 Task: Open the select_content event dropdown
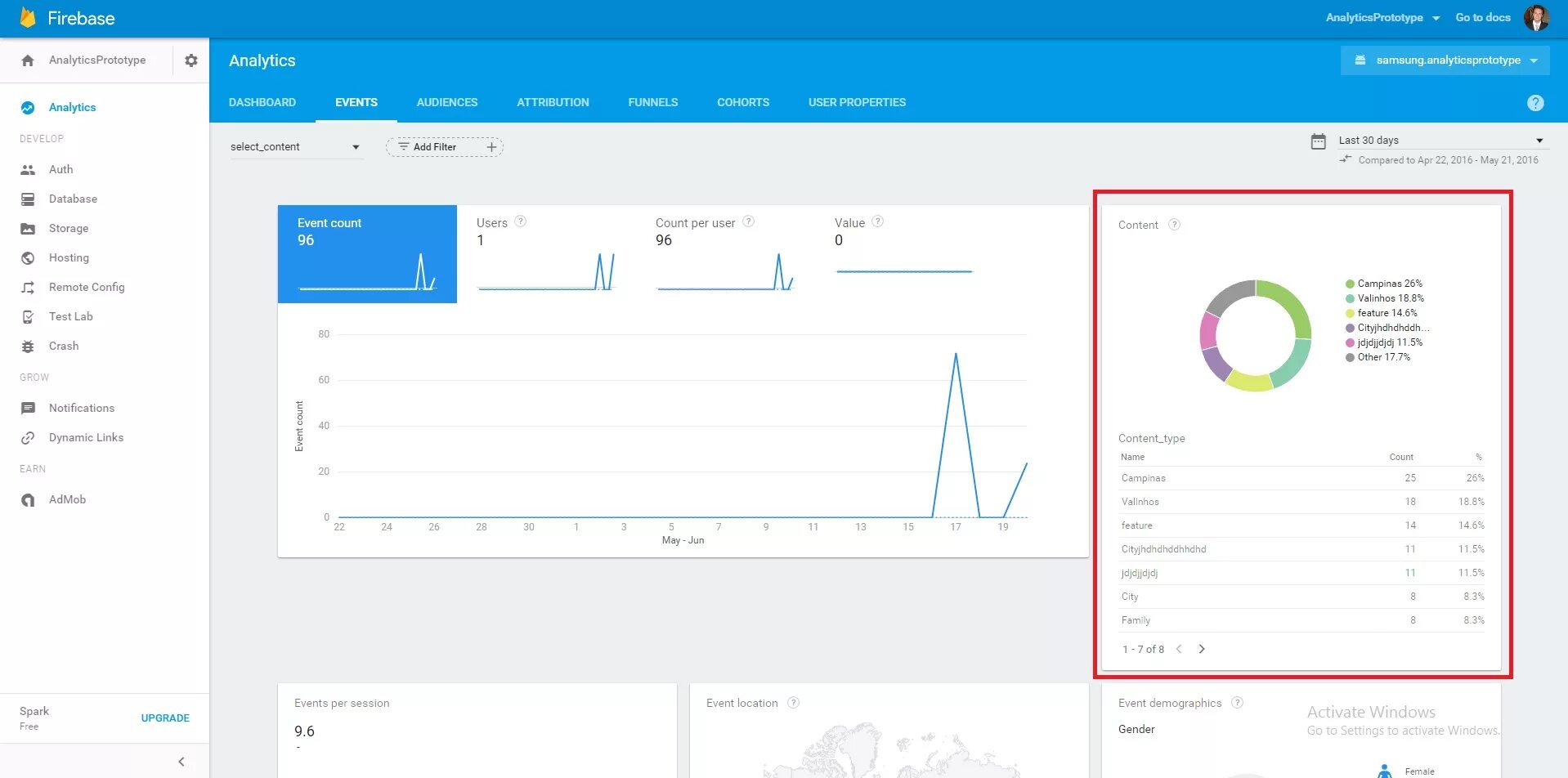click(x=295, y=147)
